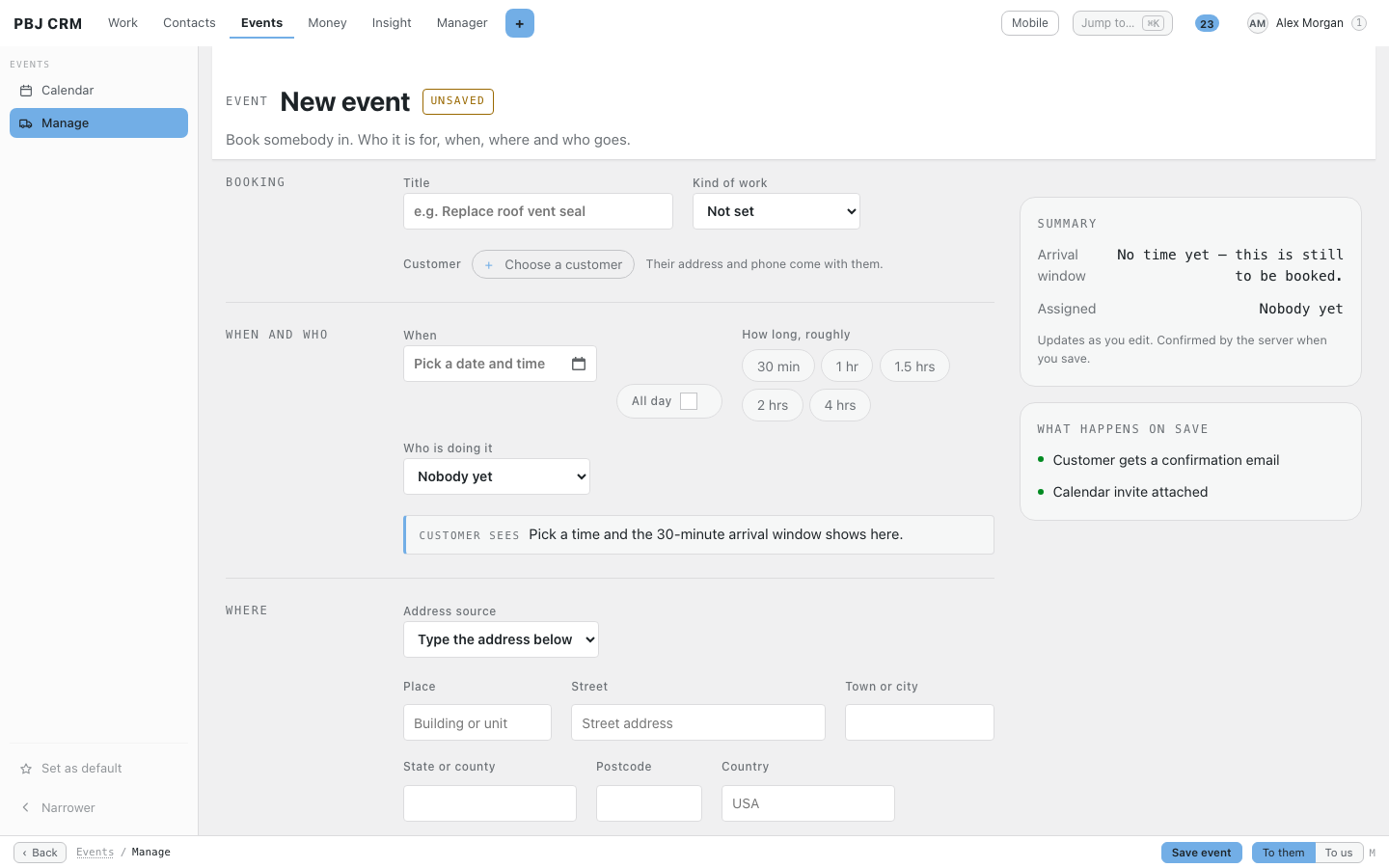Screen dimensions: 1389x868
Task: Open the Contacts menu
Action: pos(189,23)
